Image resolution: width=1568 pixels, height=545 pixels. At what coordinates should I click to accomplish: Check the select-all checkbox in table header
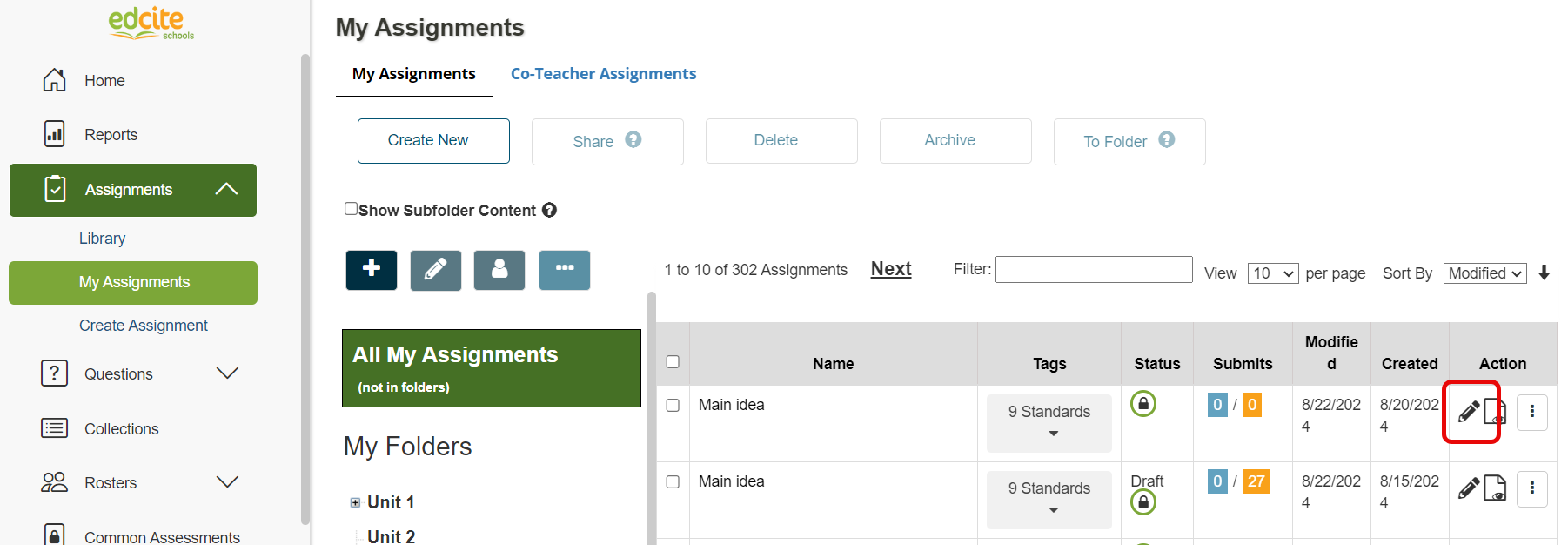673,362
